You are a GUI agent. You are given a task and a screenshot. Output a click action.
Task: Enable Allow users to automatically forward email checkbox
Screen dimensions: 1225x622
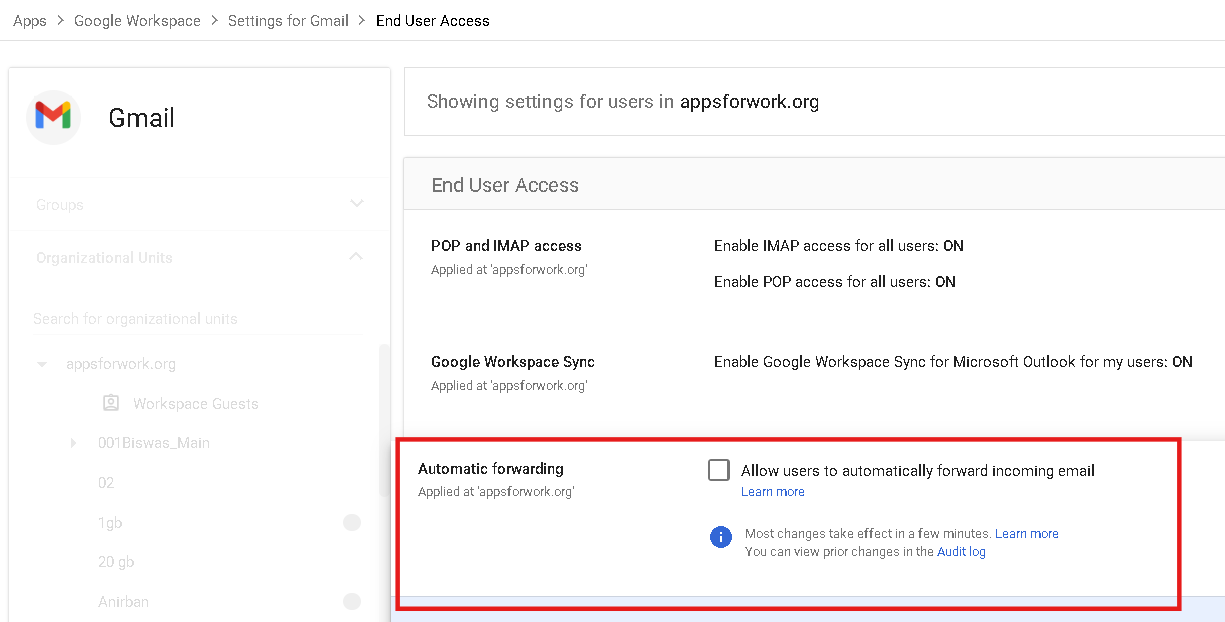[x=719, y=470]
